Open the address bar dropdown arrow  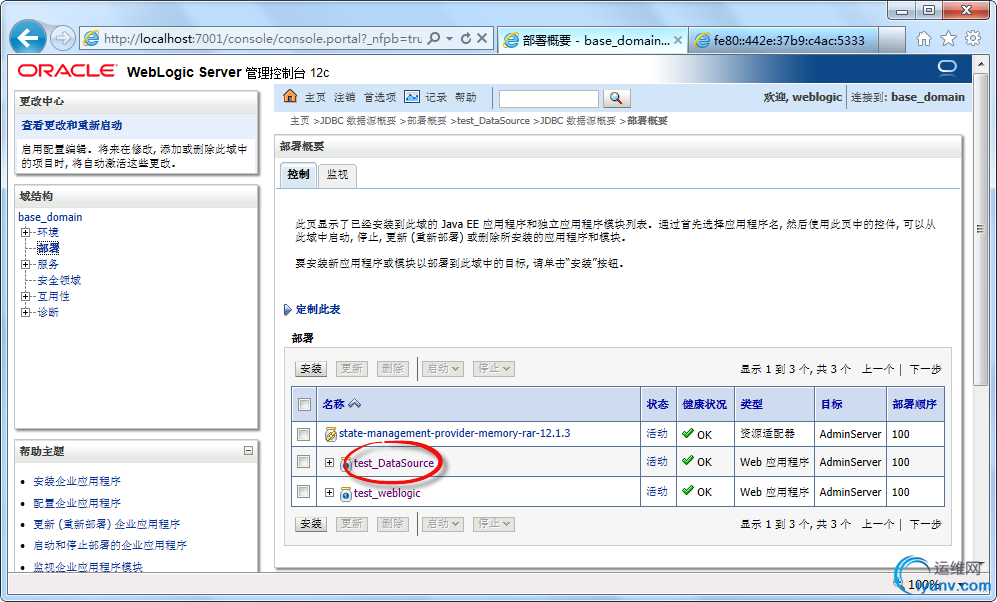(450, 39)
